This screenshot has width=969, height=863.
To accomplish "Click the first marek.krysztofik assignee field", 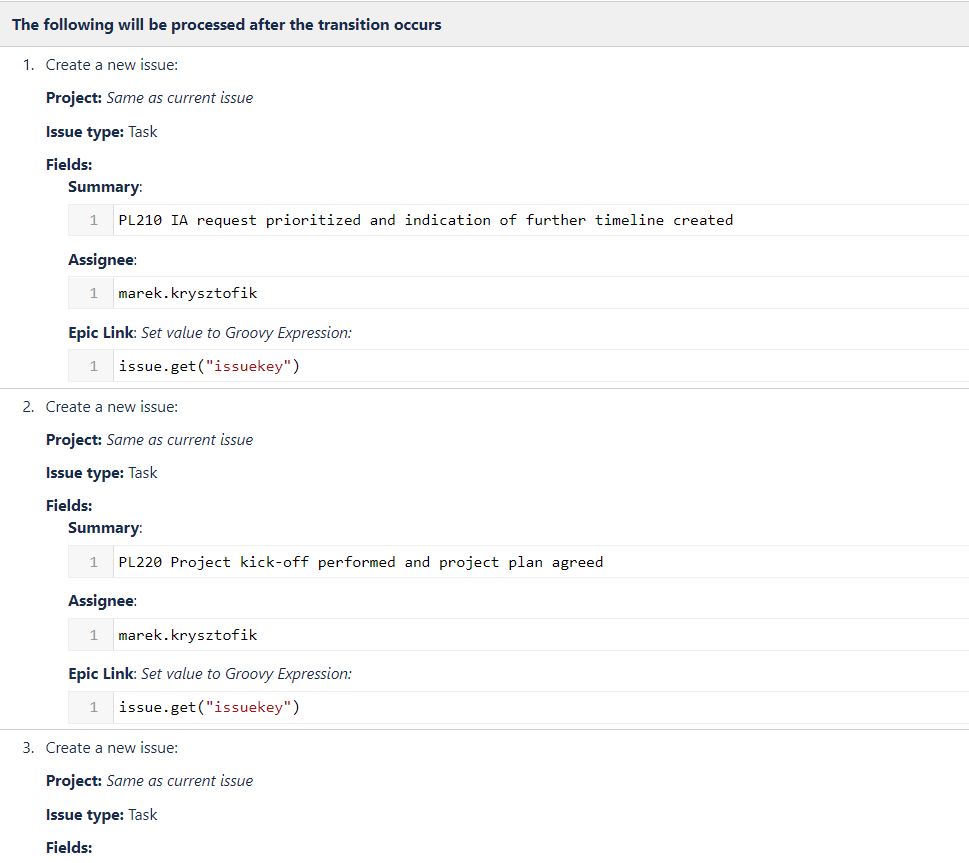I will (518, 293).
